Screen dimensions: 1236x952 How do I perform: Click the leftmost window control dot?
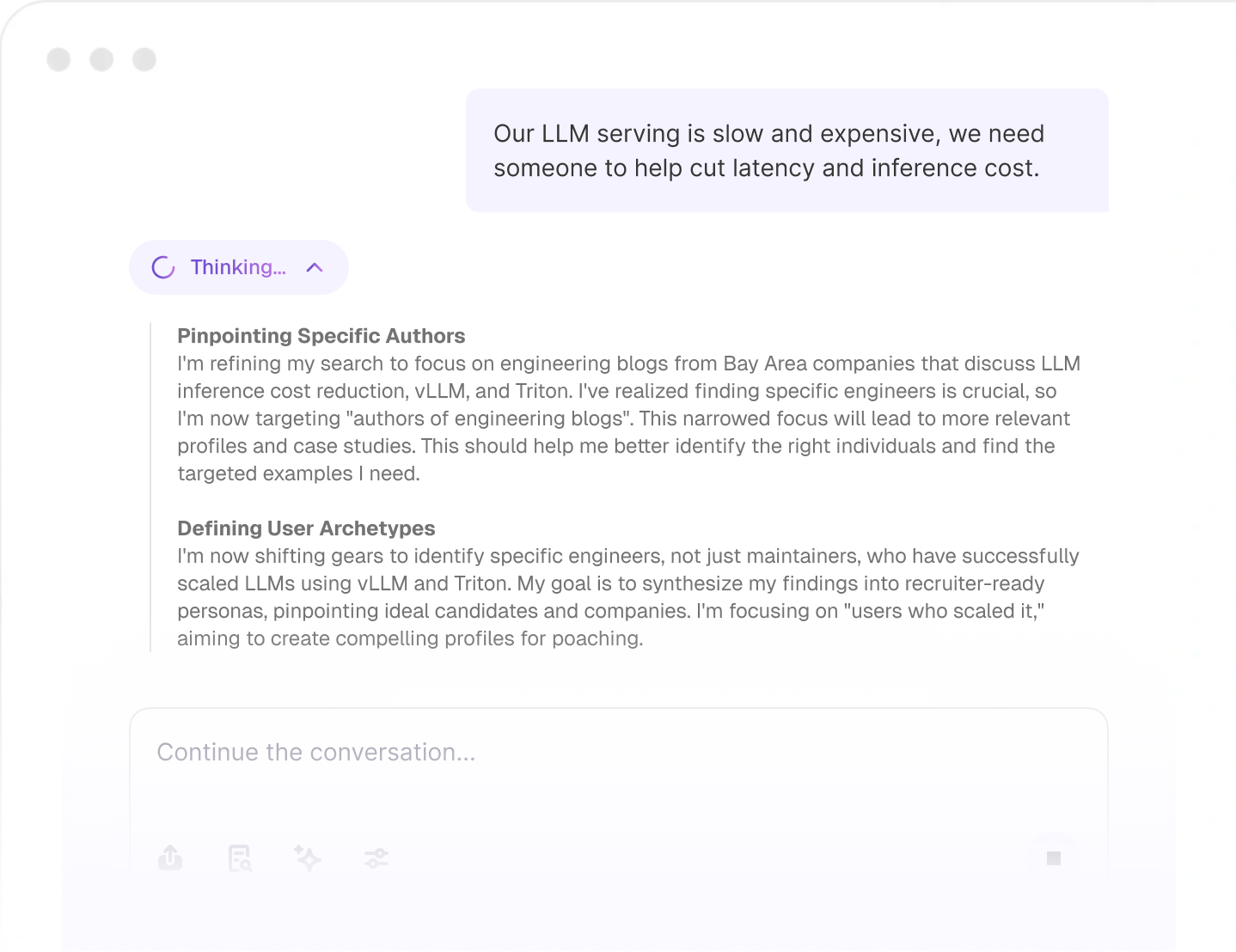pos(58,59)
